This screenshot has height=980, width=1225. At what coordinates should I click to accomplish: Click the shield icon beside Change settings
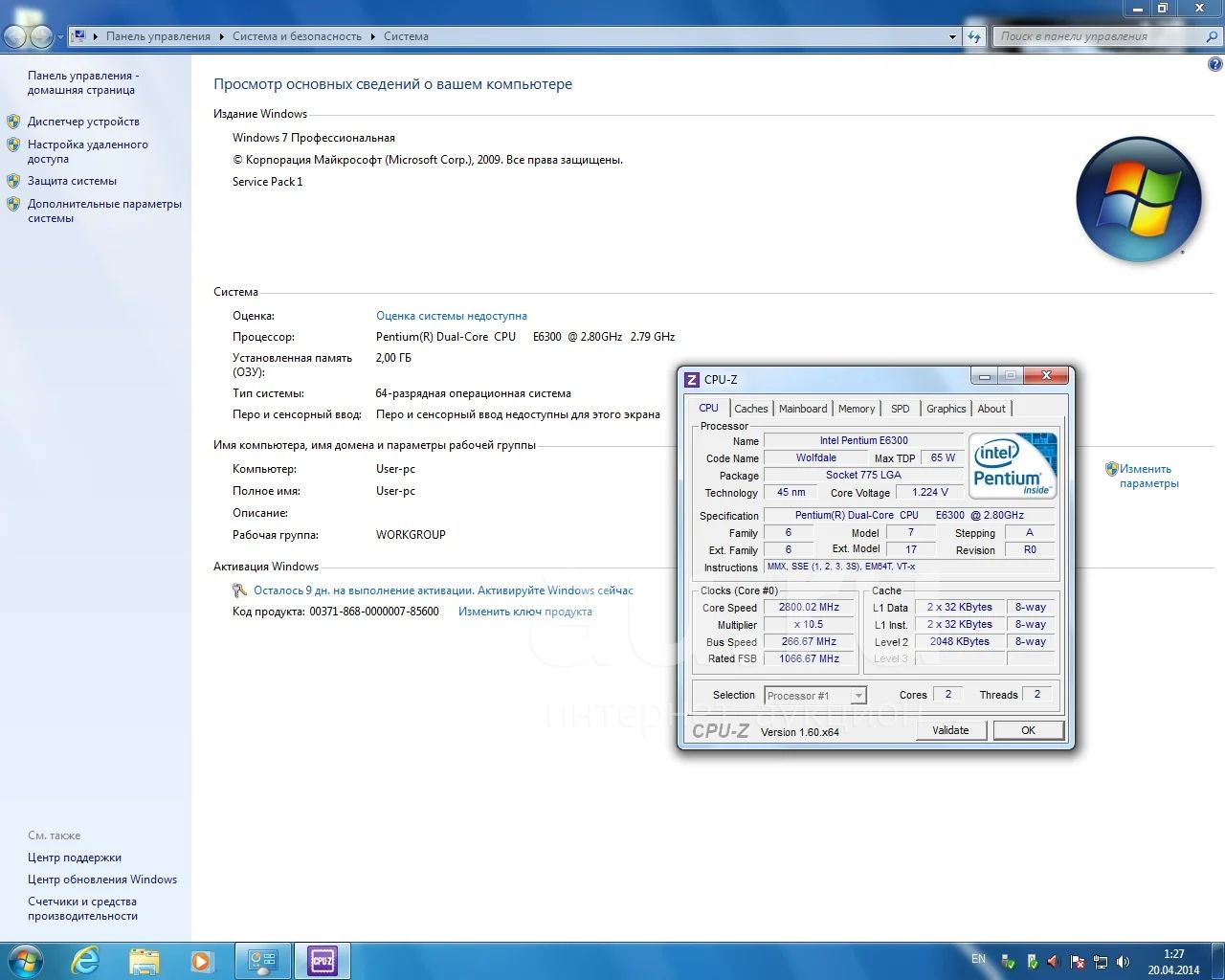pyautogui.click(x=1111, y=469)
